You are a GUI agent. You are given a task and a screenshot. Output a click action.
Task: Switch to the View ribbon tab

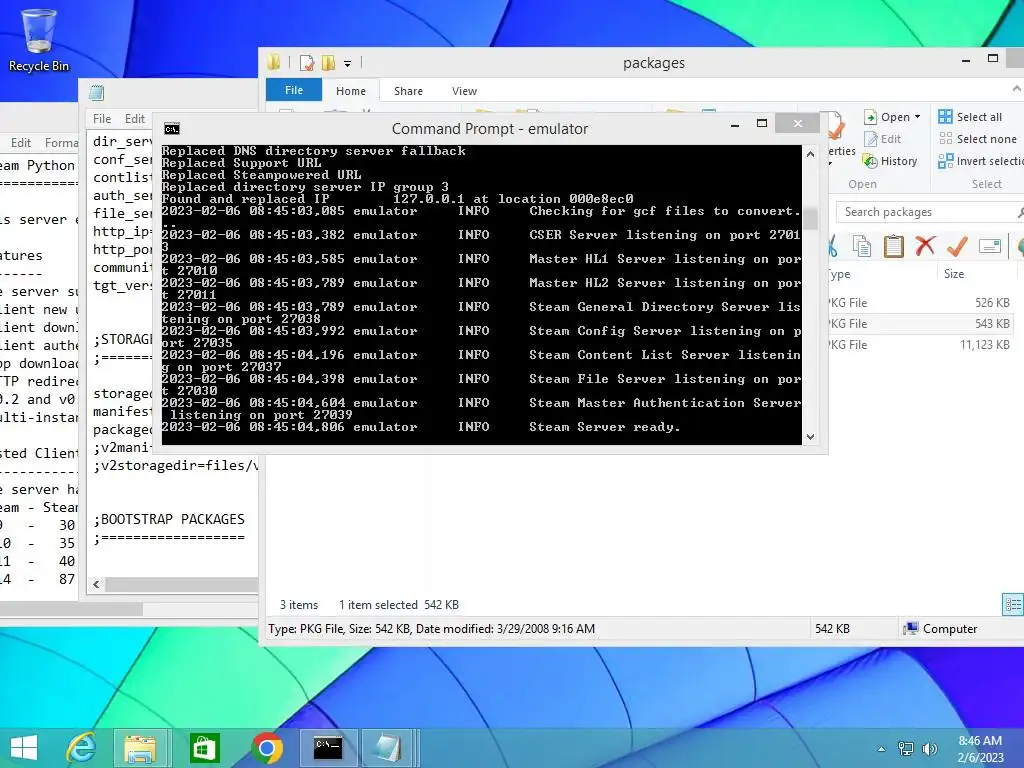click(464, 91)
